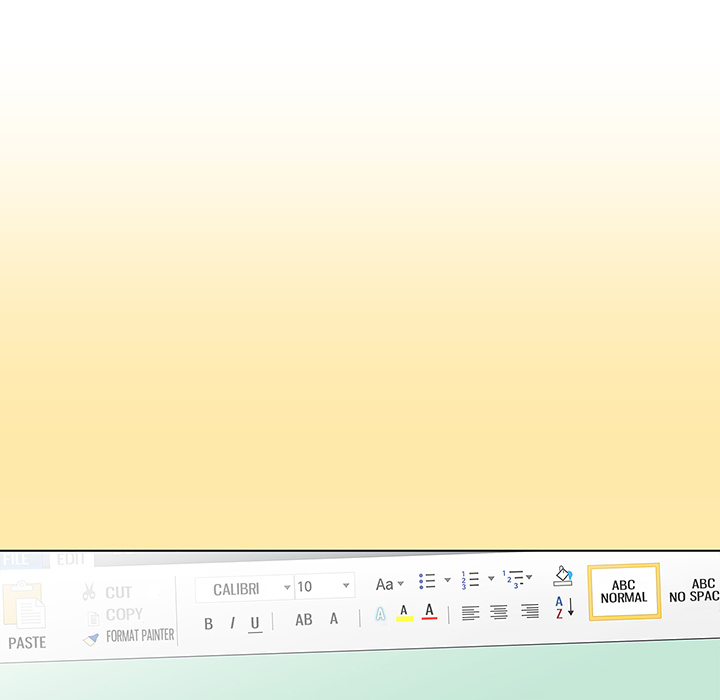Apply text effects with the glowing A

(380, 614)
